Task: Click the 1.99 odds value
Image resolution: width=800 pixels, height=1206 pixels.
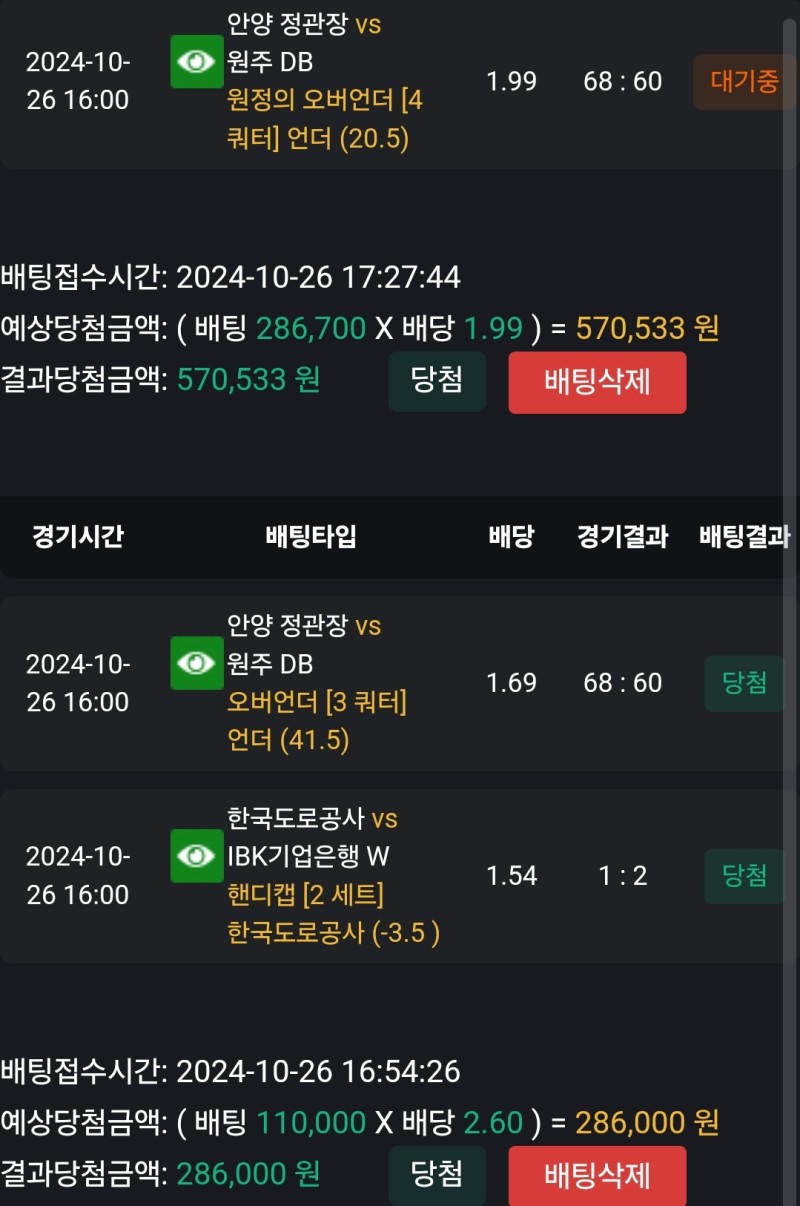Action: click(x=511, y=82)
